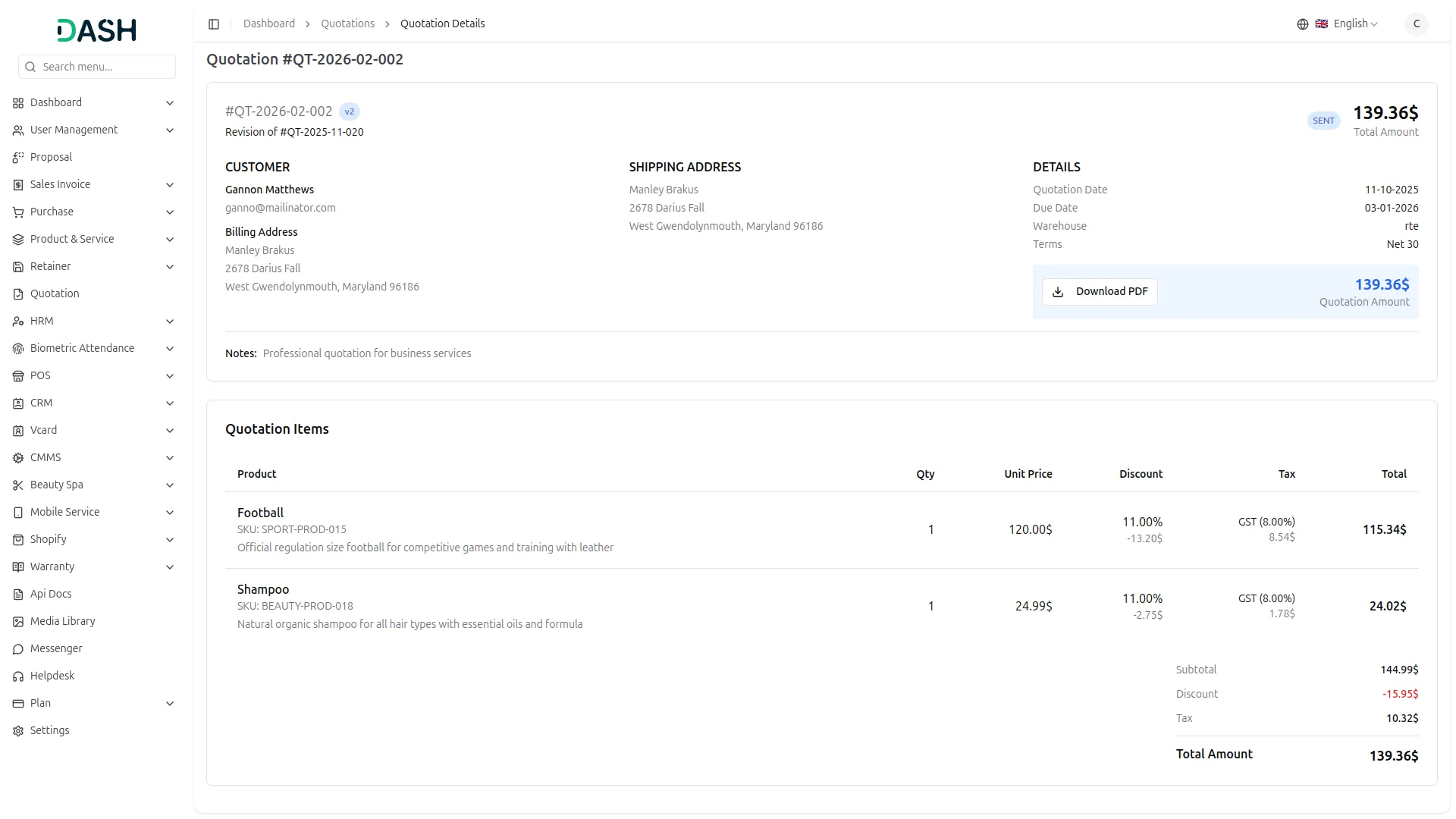
Task: Open Messenger from sidebar icon
Action: [x=18, y=649]
